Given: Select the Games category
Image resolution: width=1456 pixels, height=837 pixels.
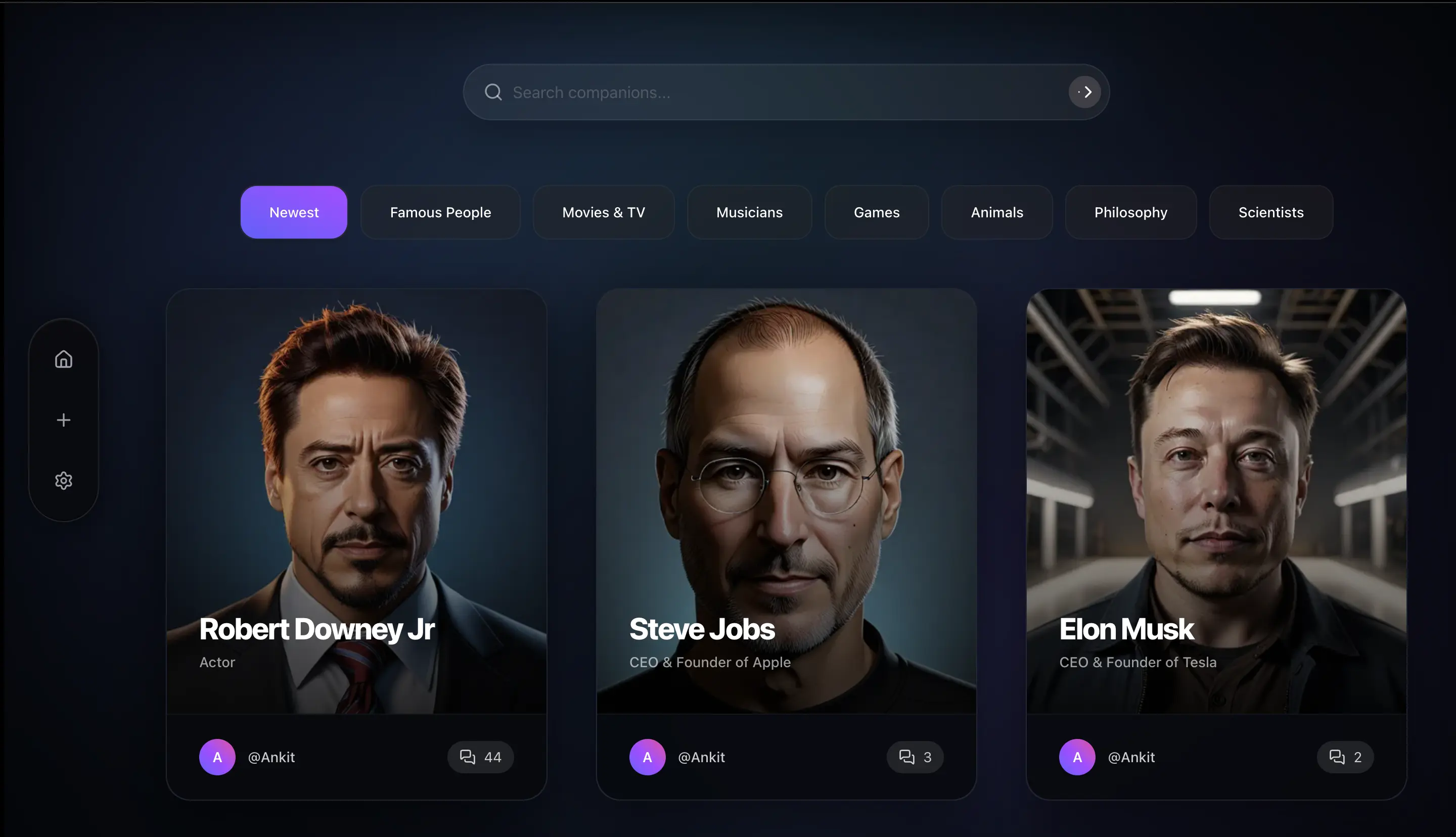Looking at the screenshot, I should [876, 212].
